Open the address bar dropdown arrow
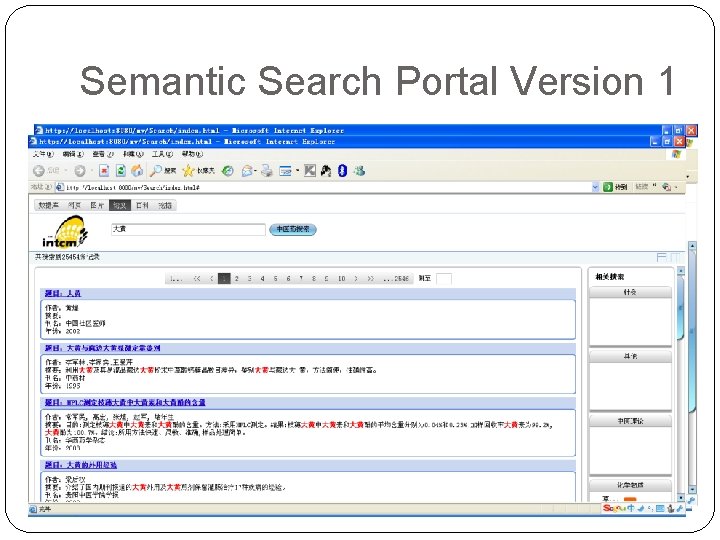 (x=596, y=187)
